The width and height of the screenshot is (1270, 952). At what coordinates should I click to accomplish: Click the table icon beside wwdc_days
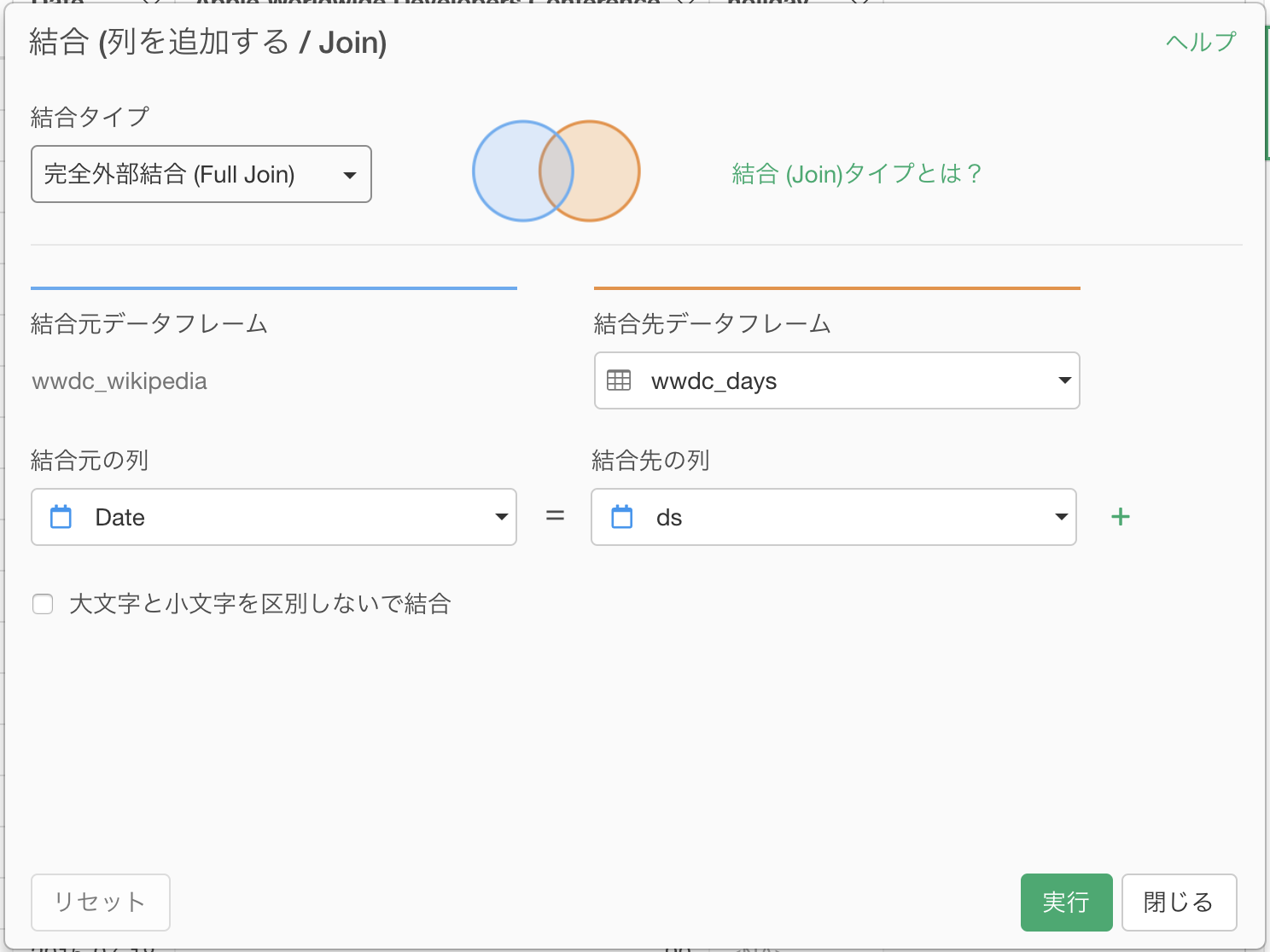point(619,380)
